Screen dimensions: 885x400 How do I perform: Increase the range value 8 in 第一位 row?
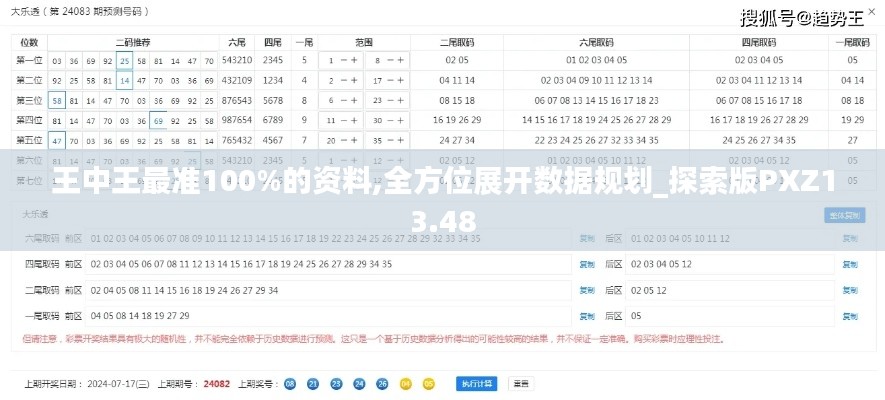[x=400, y=60]
